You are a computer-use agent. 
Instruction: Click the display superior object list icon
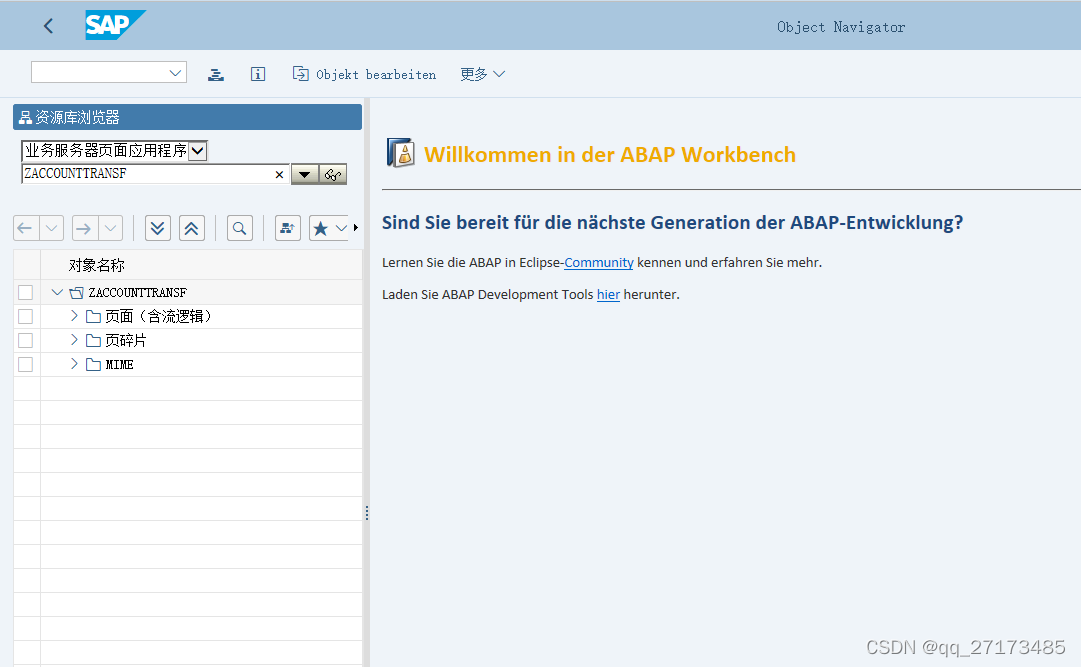(x=287, y=228)
